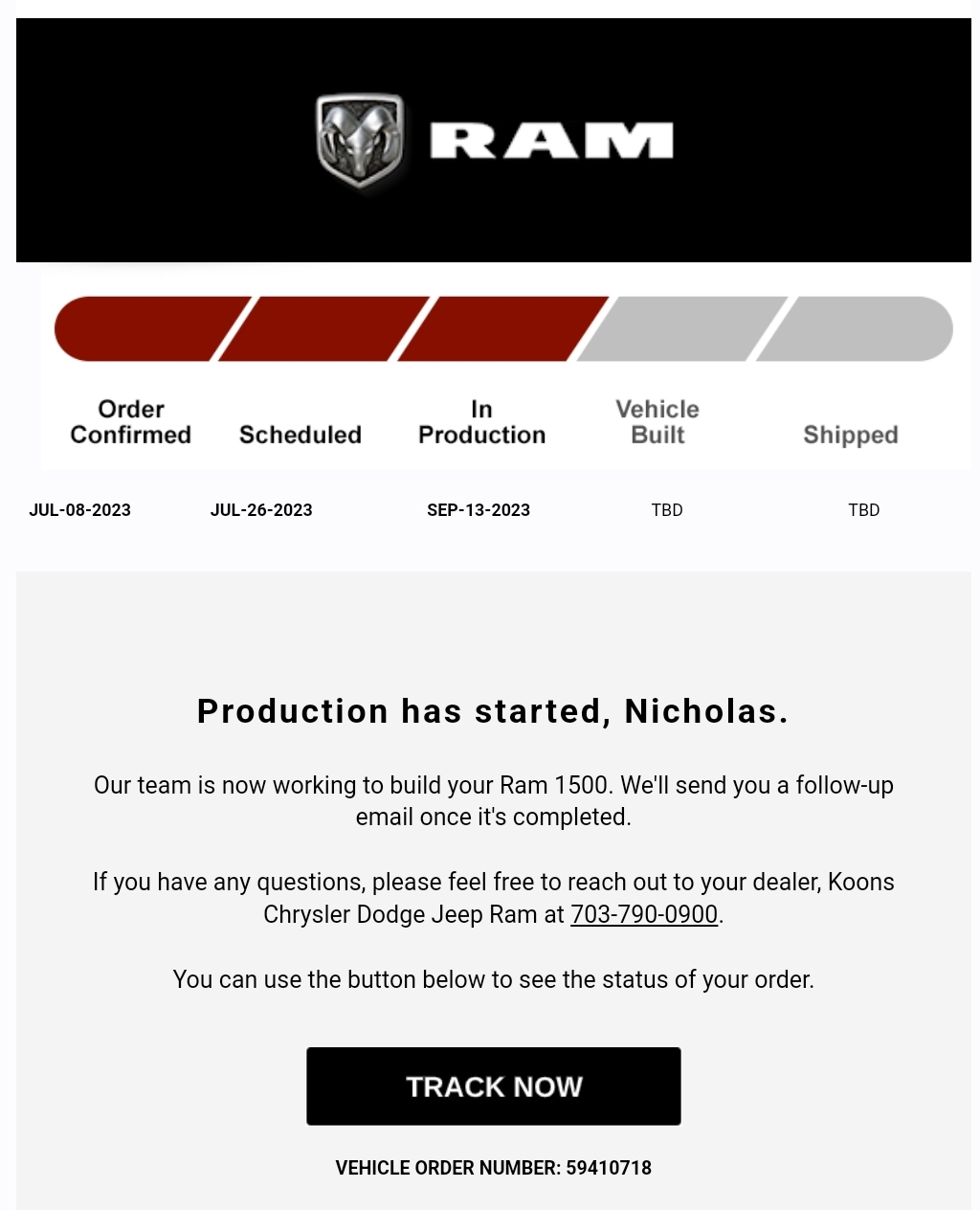Open the TRACK NOW button
Screen dimensions: 980x1210
tap(494, 1086)
